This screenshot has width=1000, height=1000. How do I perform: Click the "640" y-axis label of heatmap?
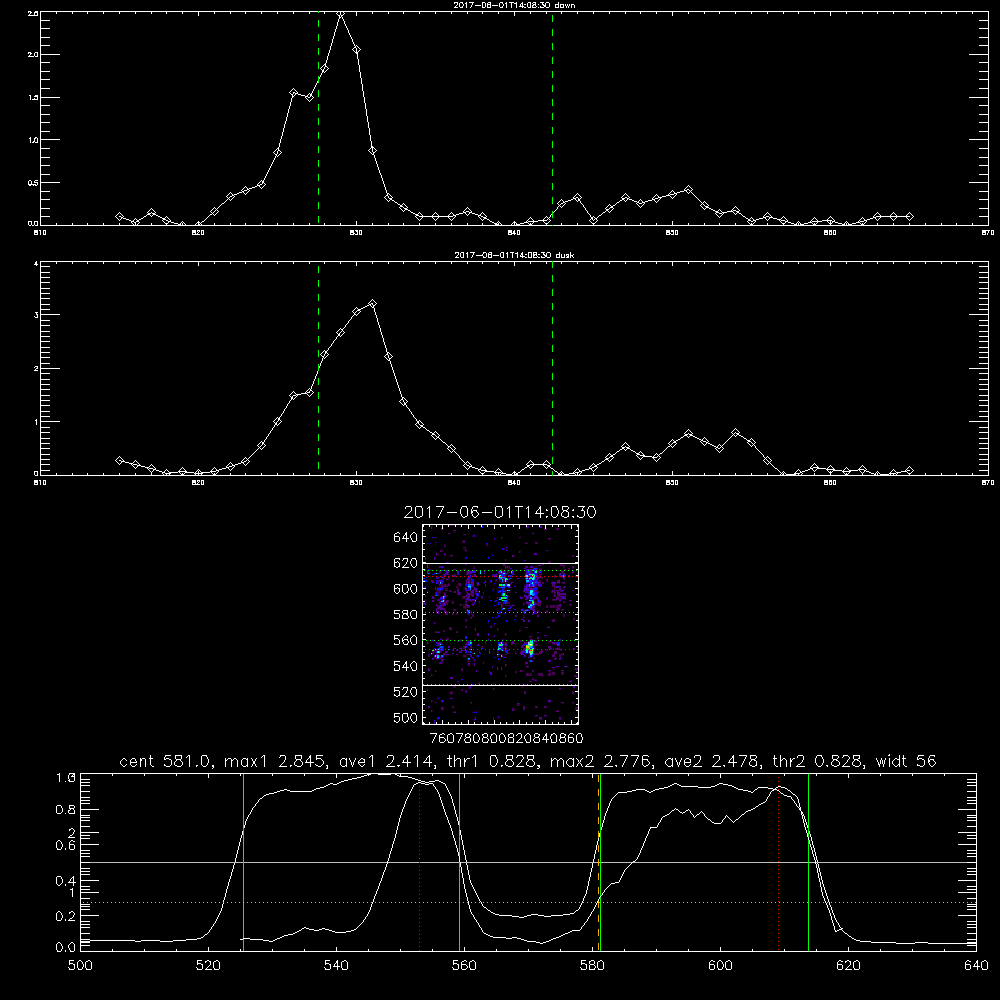(406, 538)
